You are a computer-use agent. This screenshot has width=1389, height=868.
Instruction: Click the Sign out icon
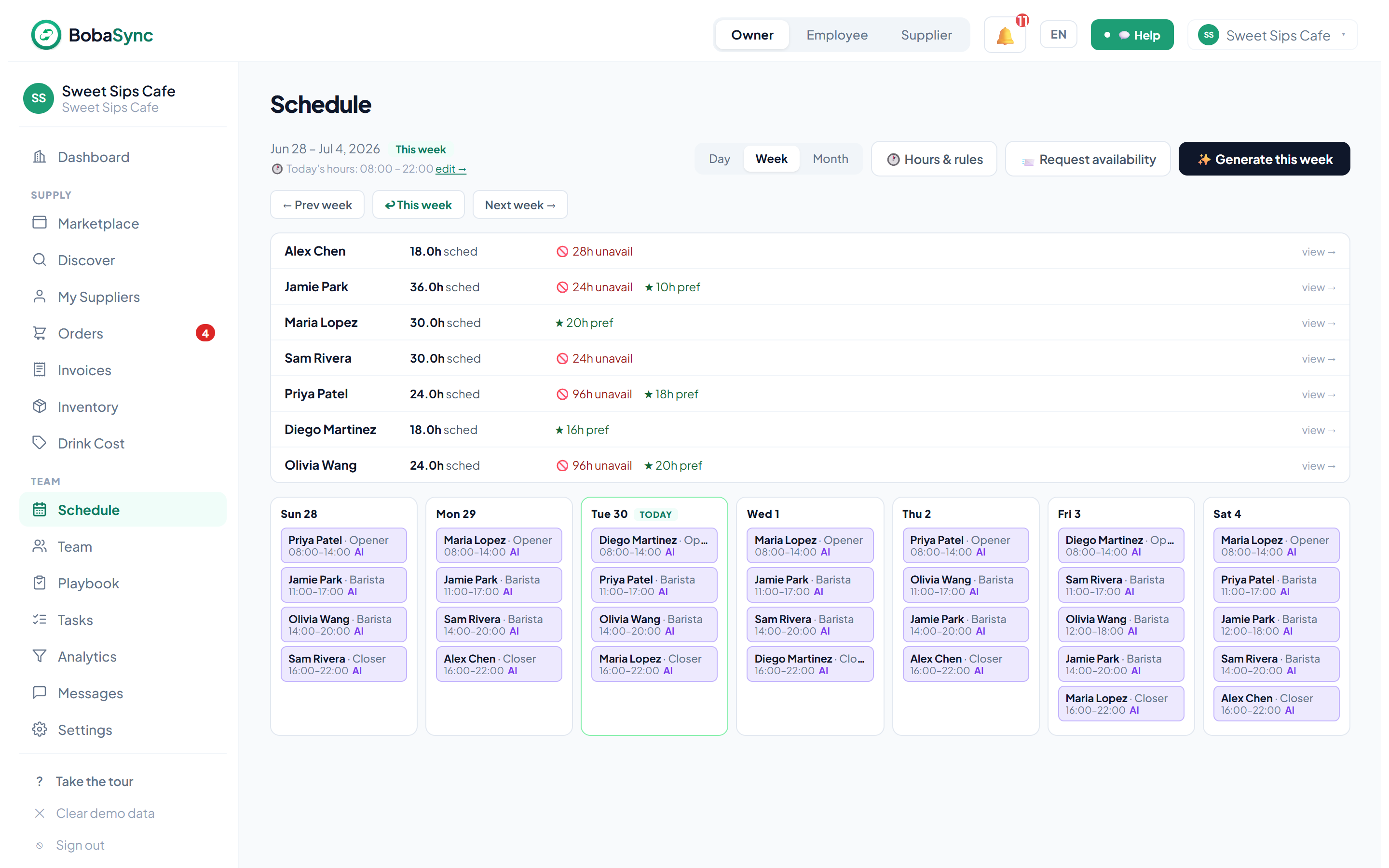pyautogui.click(x=40, y=845)
